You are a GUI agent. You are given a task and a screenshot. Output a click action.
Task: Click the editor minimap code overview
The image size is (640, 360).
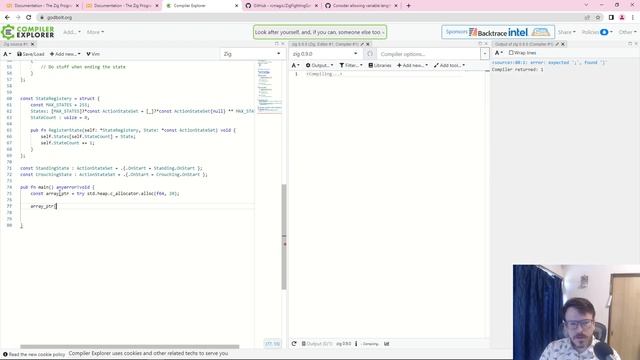269,88
